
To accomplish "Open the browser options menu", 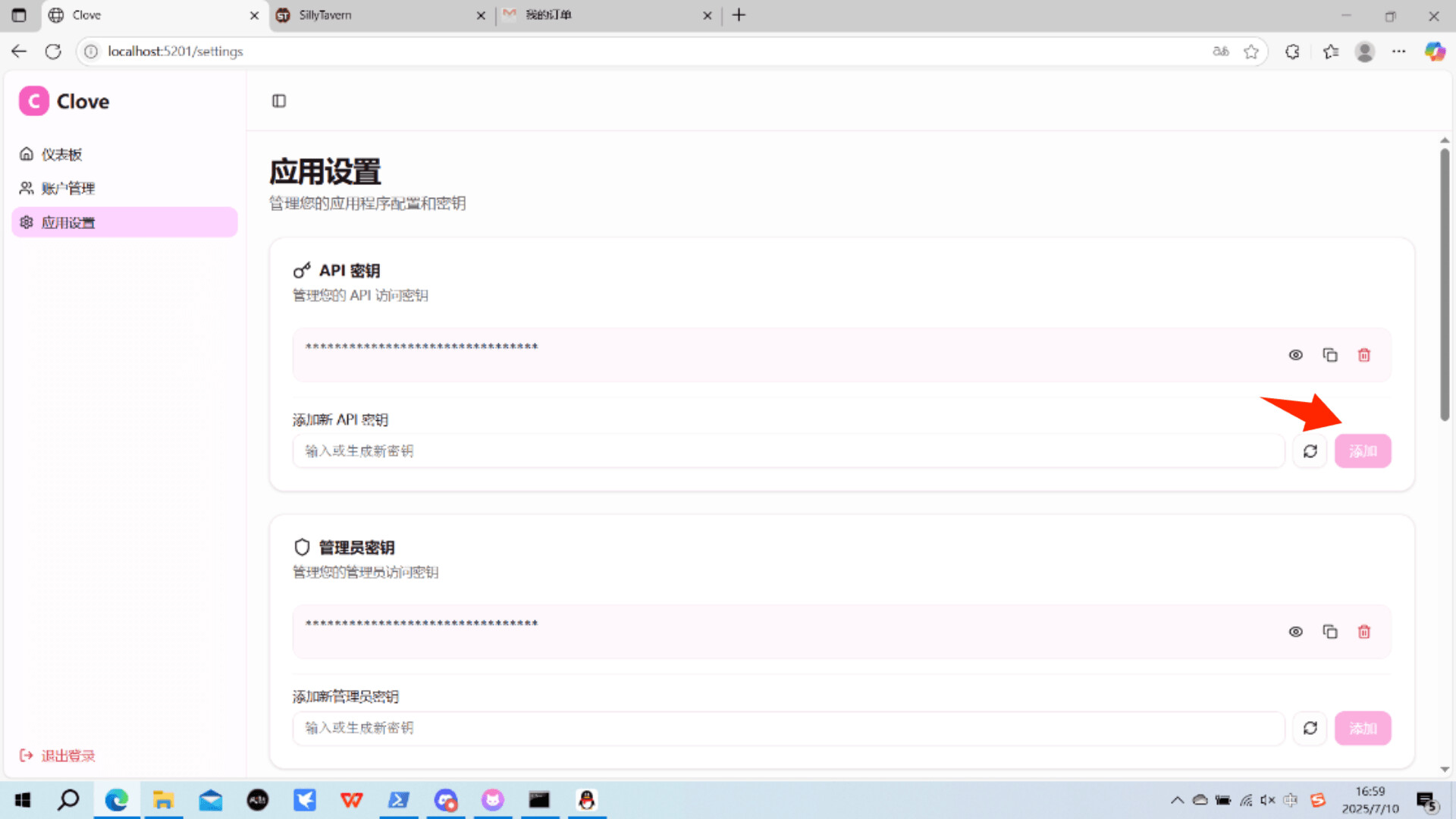I will (x=1399, y=52).
